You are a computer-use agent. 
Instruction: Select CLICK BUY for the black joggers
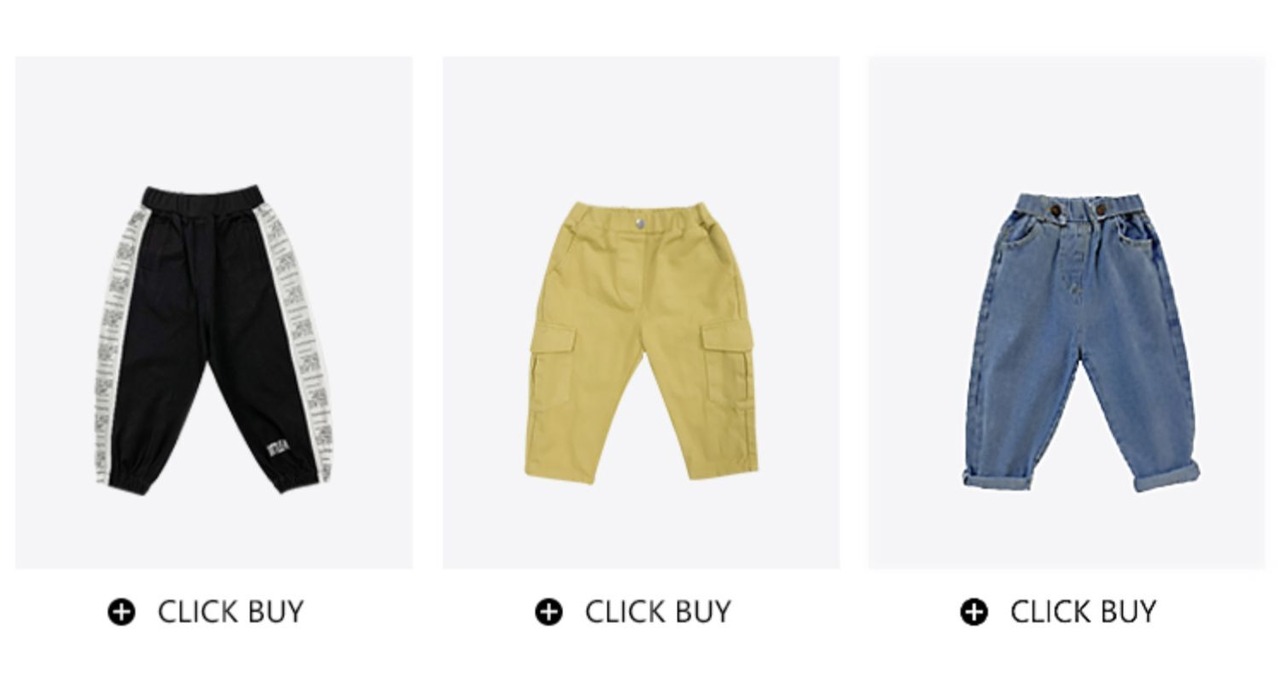pyautogui.click(x=230, y=611)
